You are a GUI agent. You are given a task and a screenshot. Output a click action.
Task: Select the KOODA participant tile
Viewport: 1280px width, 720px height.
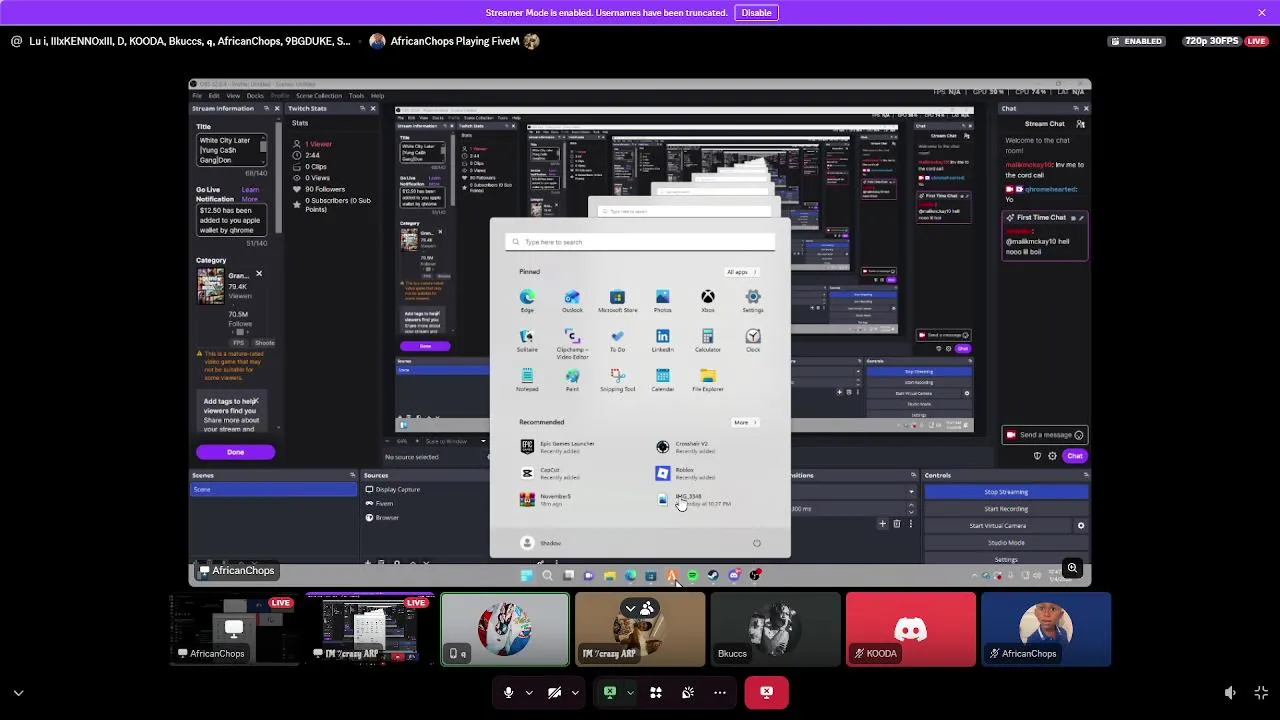[x=910, y=629]
